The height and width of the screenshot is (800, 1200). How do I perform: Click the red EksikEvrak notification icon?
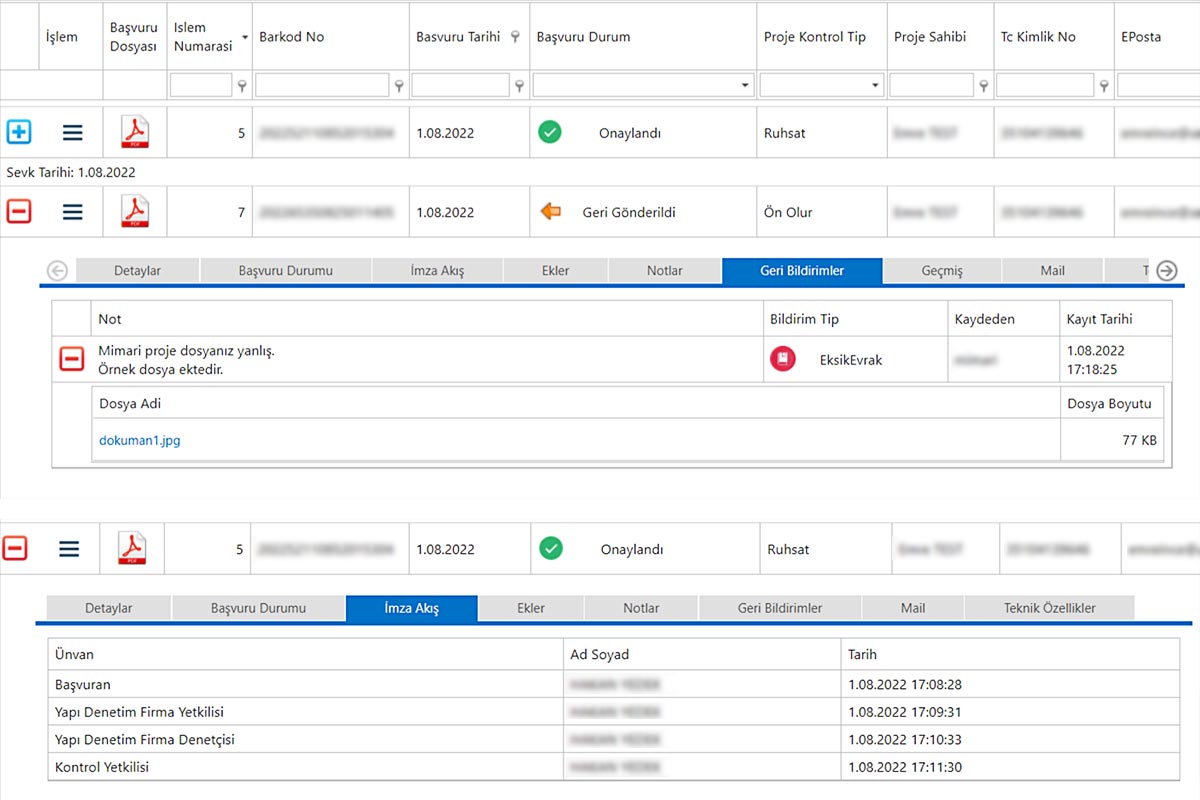coord(782,359)
